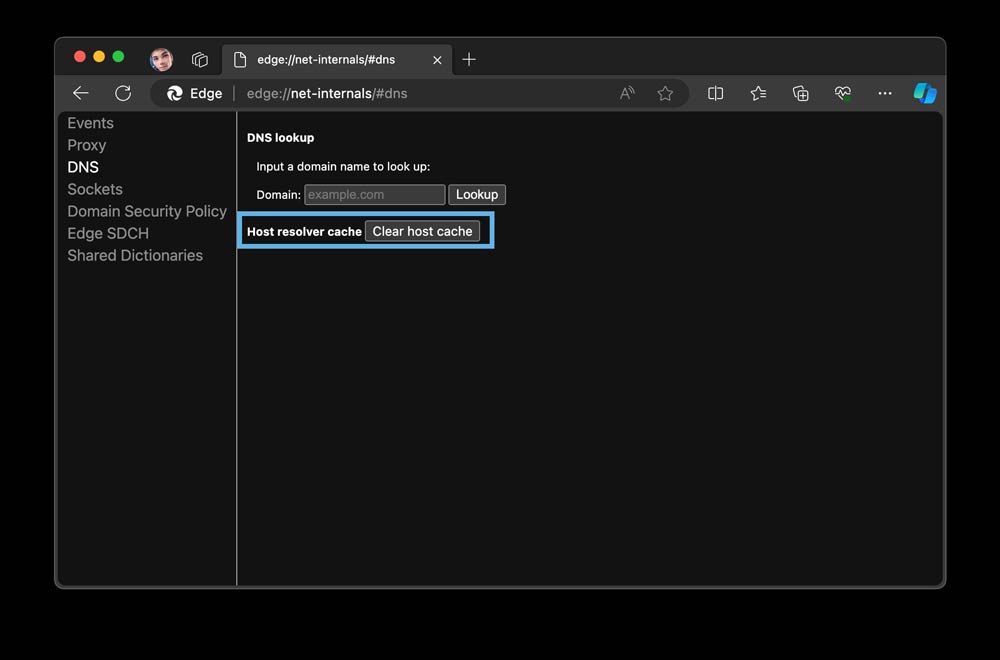The width and height of the screenshot is (1000, 660).
Task: Open the profile avatar menu
Action: [161, 59]
